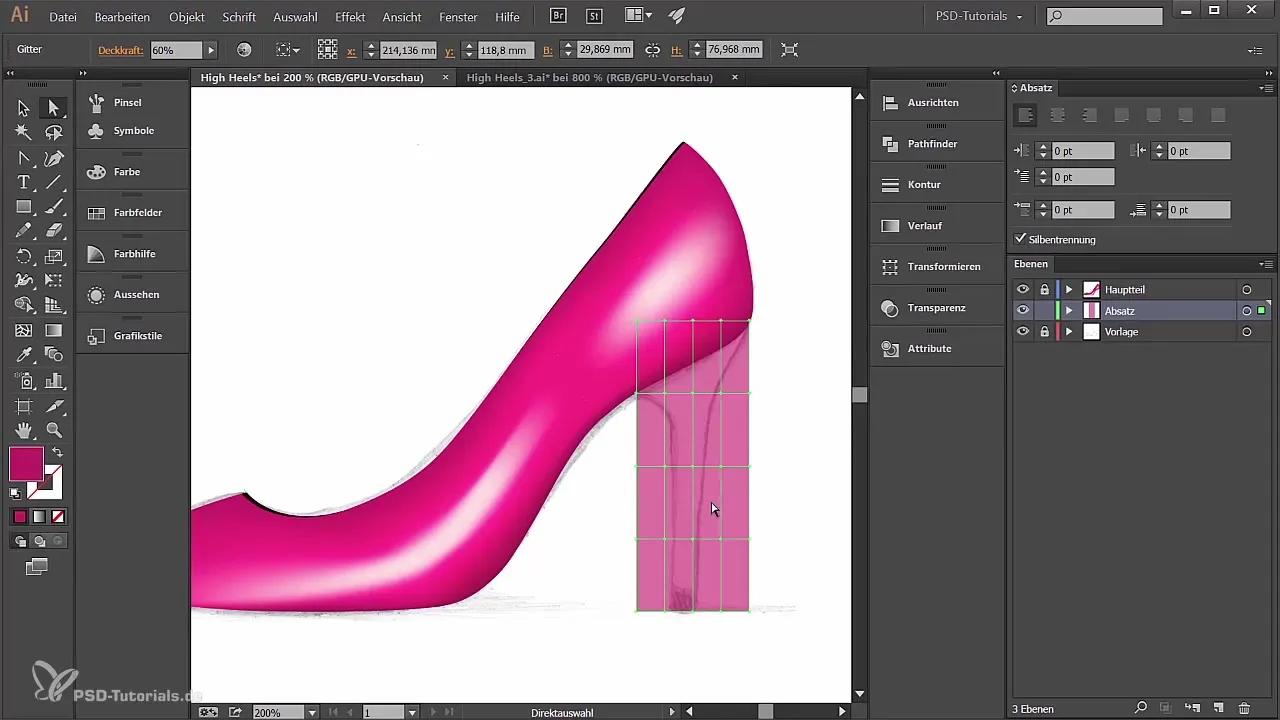The width and height of the screenshot is (1280, 720).
Task: Open the Datei menu
Action: (62, 17)
